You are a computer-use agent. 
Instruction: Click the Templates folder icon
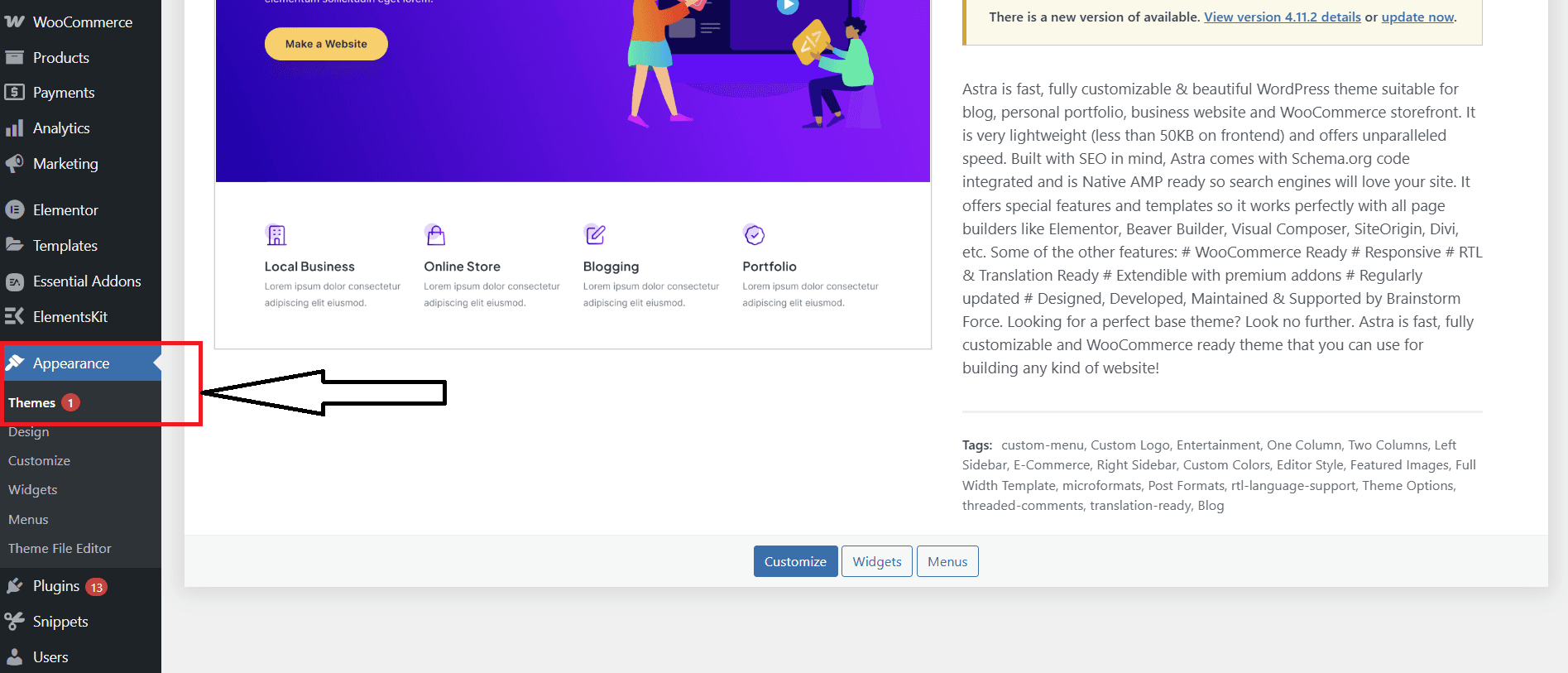[15, 245]
